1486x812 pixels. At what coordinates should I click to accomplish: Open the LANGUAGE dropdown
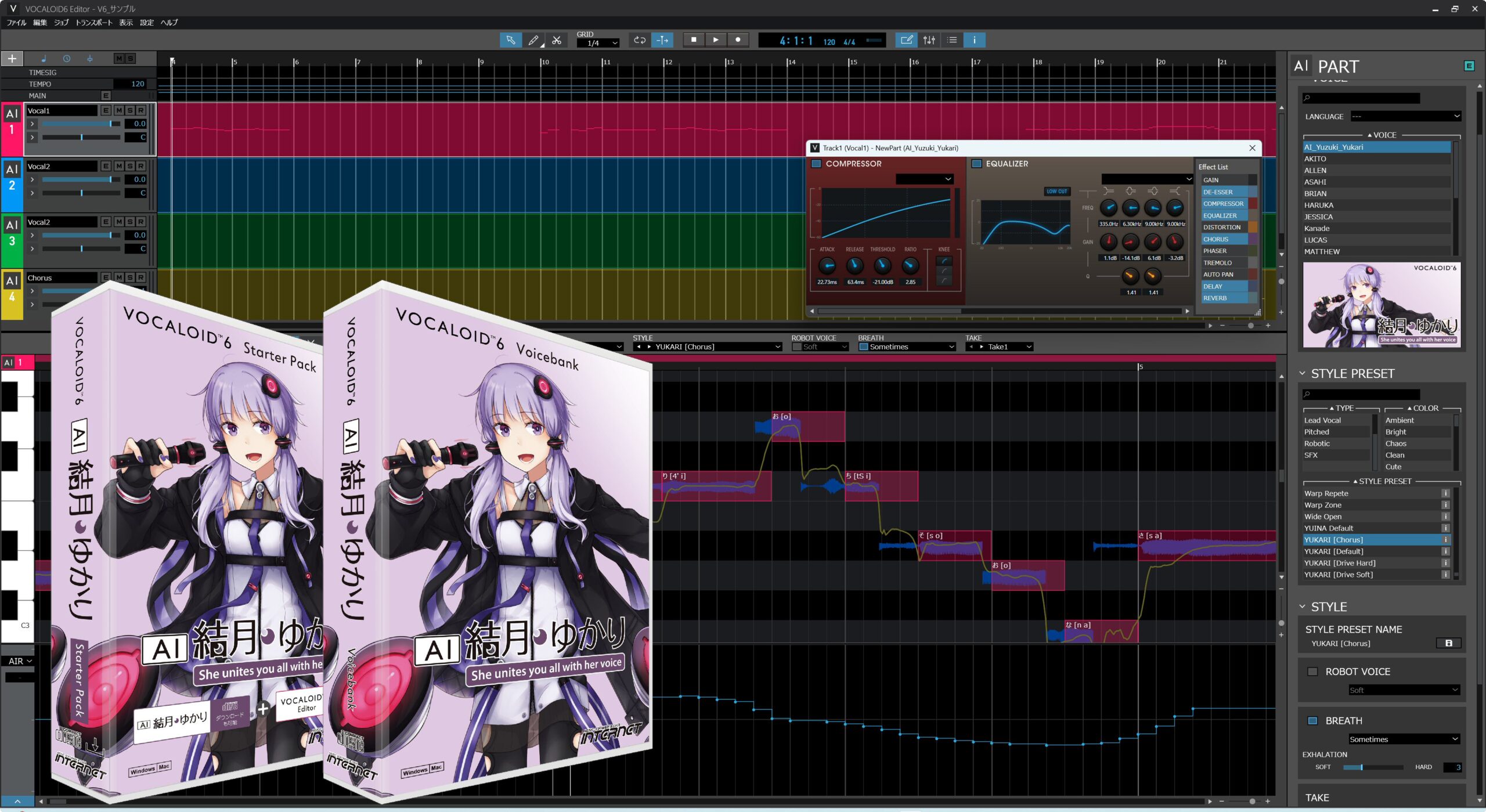pos(1405,116)
